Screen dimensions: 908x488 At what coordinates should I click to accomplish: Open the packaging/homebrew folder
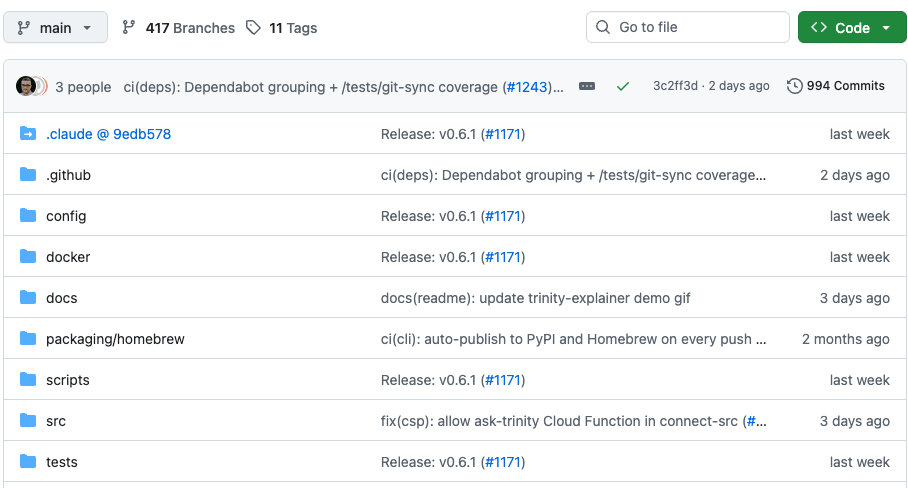point(115,339)
